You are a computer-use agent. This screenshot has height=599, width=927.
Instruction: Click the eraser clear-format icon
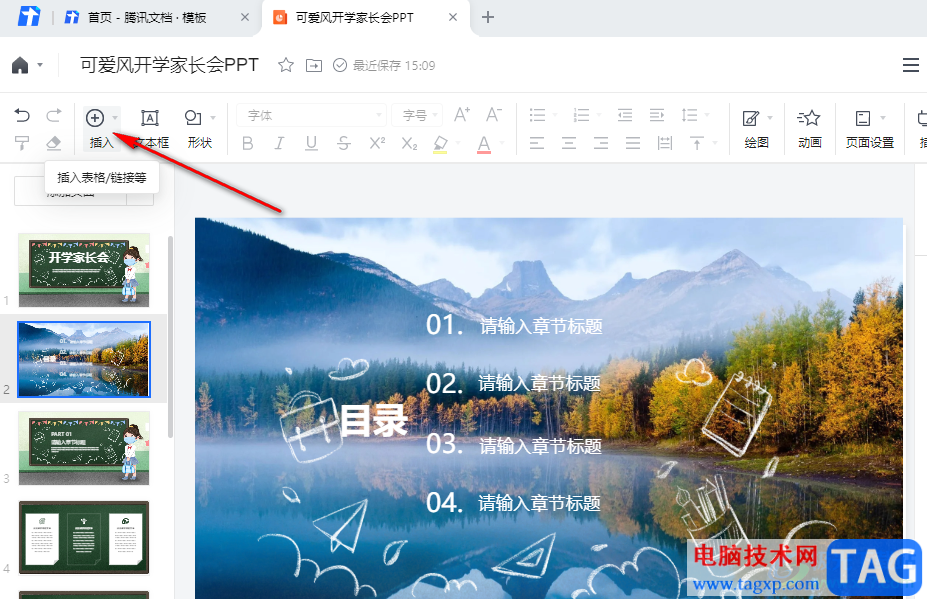pyautogui.click(x=54, y=143)
